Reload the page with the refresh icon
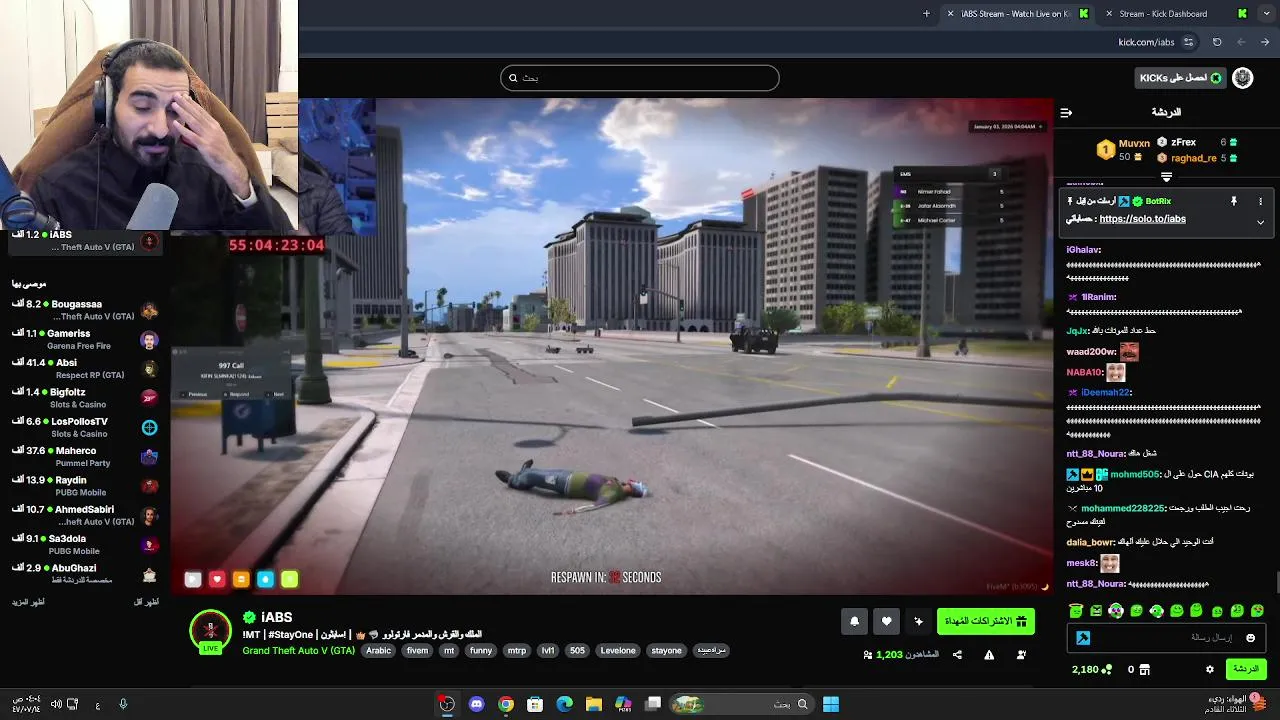Screen dimensions: 1280x720 pos(1217,42)
